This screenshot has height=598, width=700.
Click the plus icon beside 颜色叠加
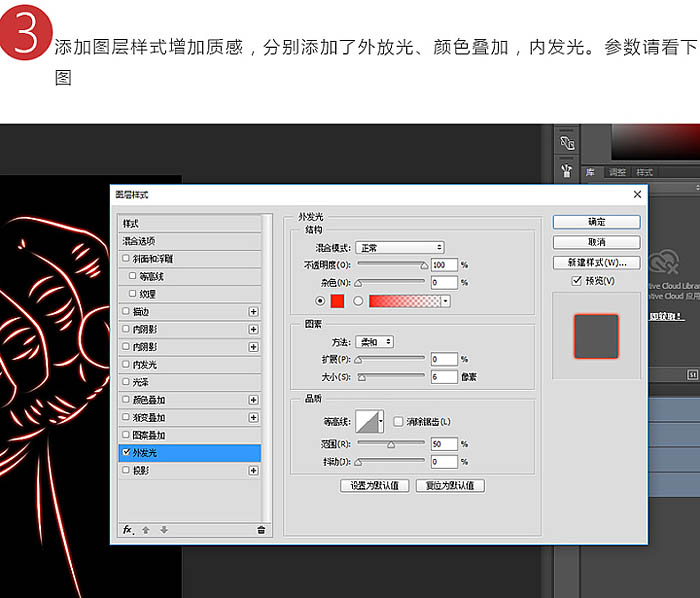pyautogui.click(x=253, y=400)
